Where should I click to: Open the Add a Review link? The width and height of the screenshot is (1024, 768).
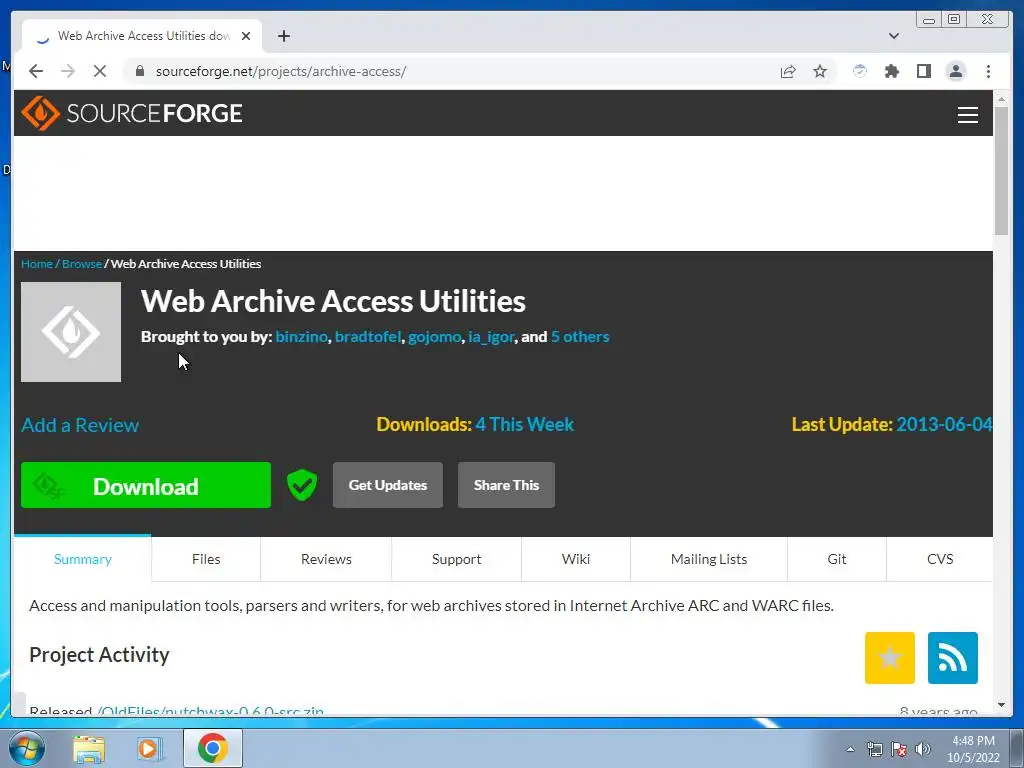80,425
